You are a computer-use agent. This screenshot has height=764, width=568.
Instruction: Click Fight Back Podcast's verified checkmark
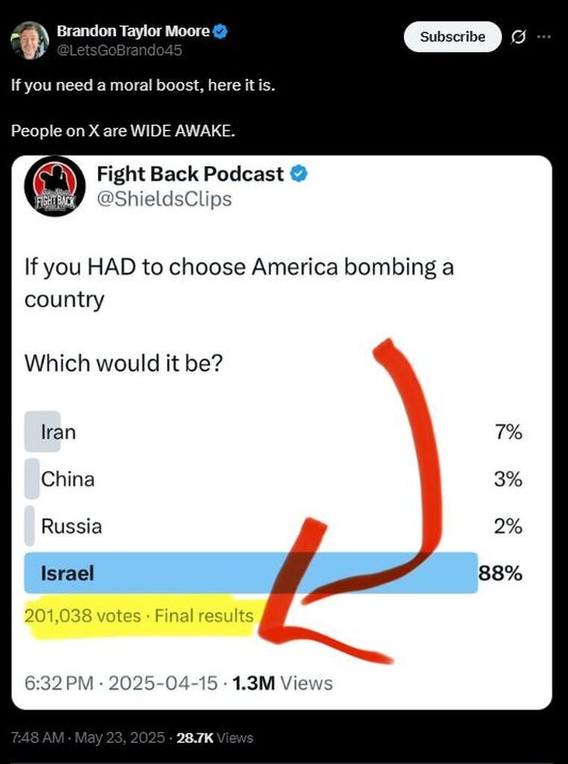point(299,173)
